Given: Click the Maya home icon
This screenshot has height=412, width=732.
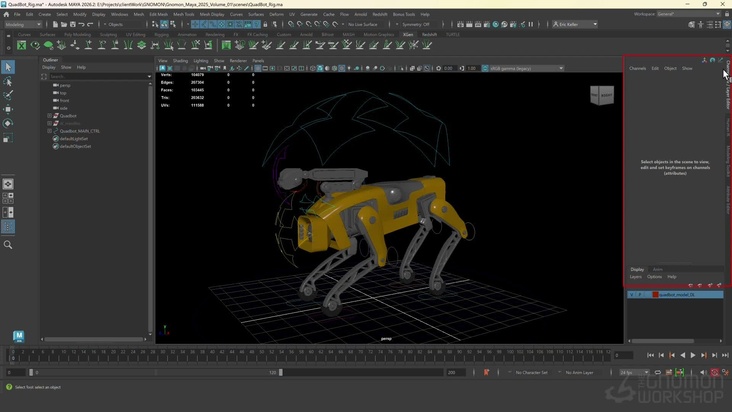Looking at the screenshot, I should 19,336.
